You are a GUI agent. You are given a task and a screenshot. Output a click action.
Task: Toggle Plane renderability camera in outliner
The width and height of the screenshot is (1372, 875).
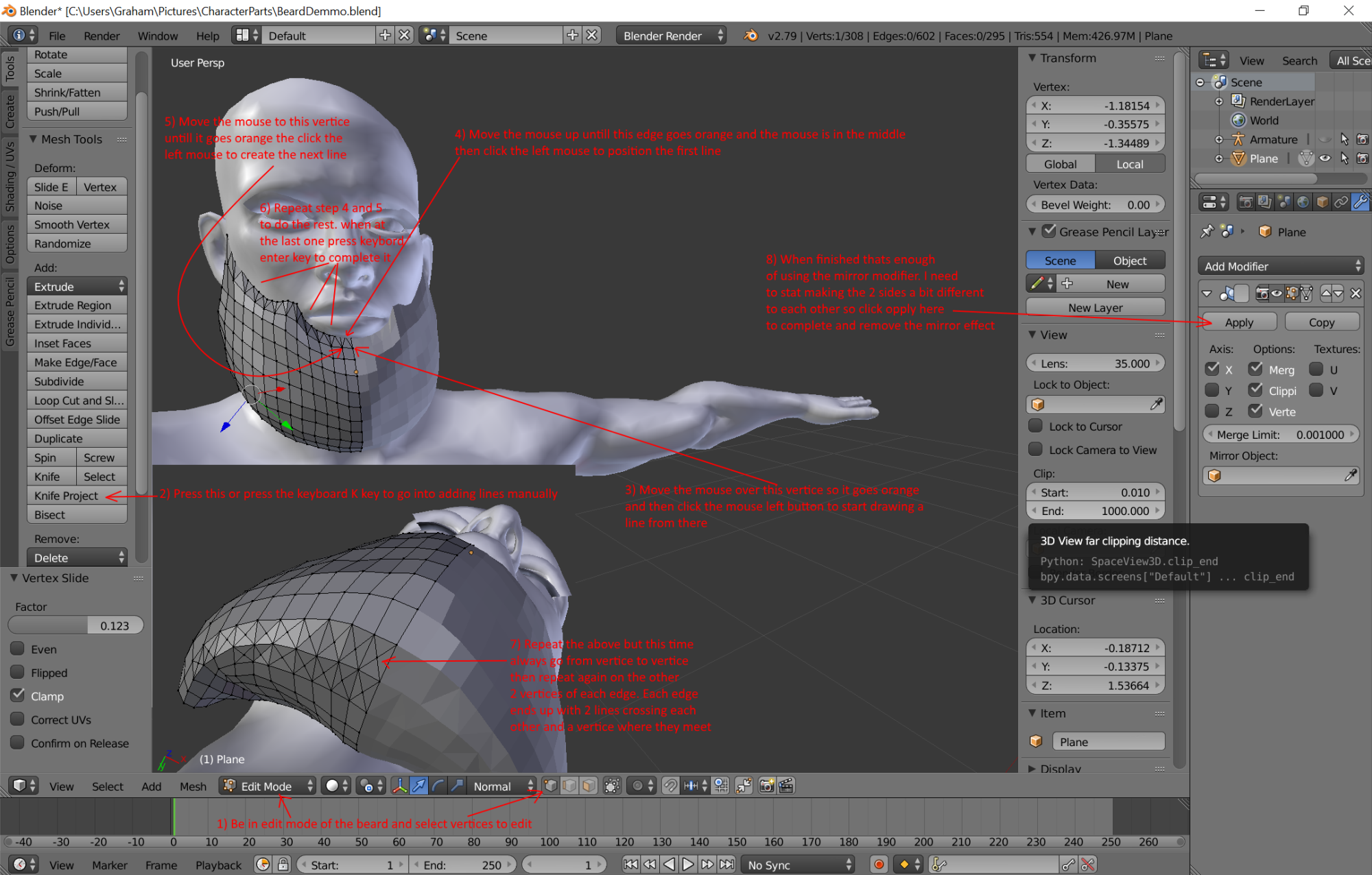coord(1363,158)
